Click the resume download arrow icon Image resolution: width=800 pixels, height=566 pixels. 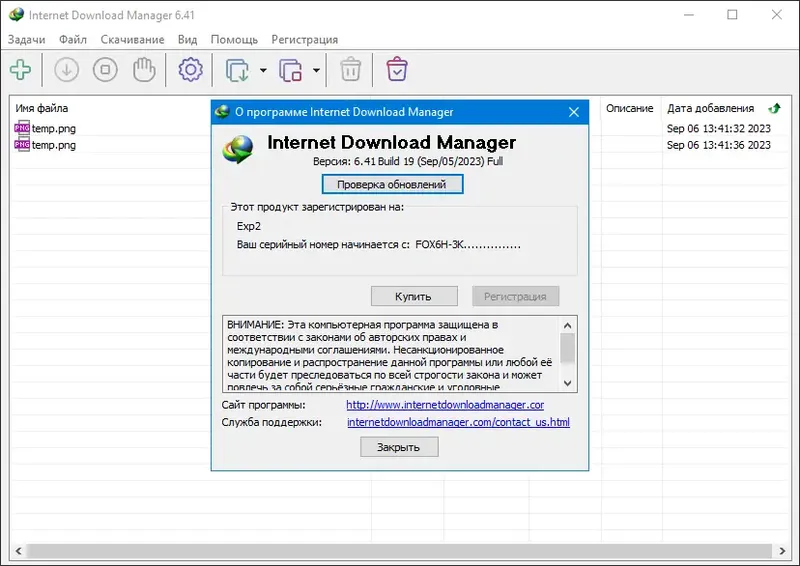click(66, 70)
